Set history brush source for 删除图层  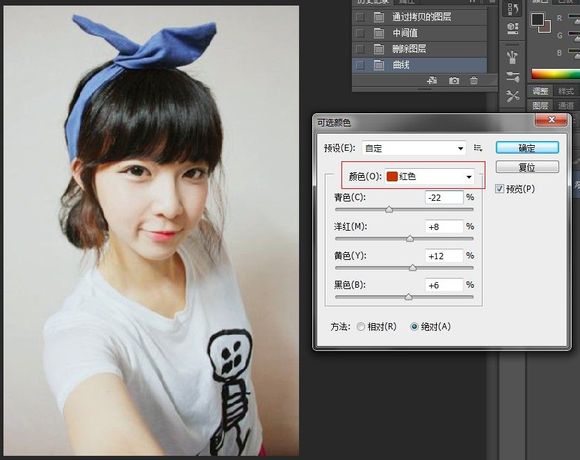coord(360,49)
